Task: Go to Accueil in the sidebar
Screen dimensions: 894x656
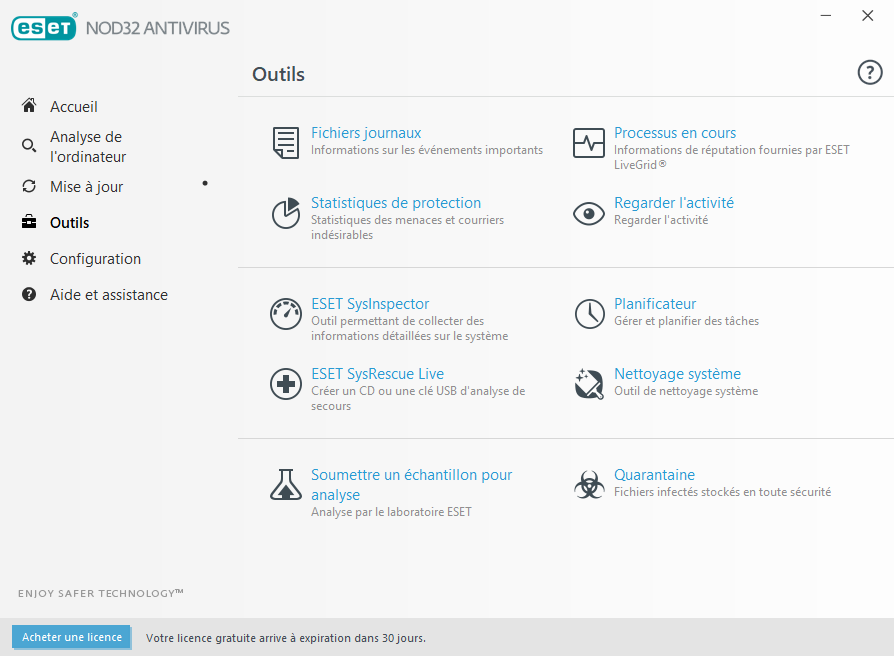Action: (x=74, y=107)
